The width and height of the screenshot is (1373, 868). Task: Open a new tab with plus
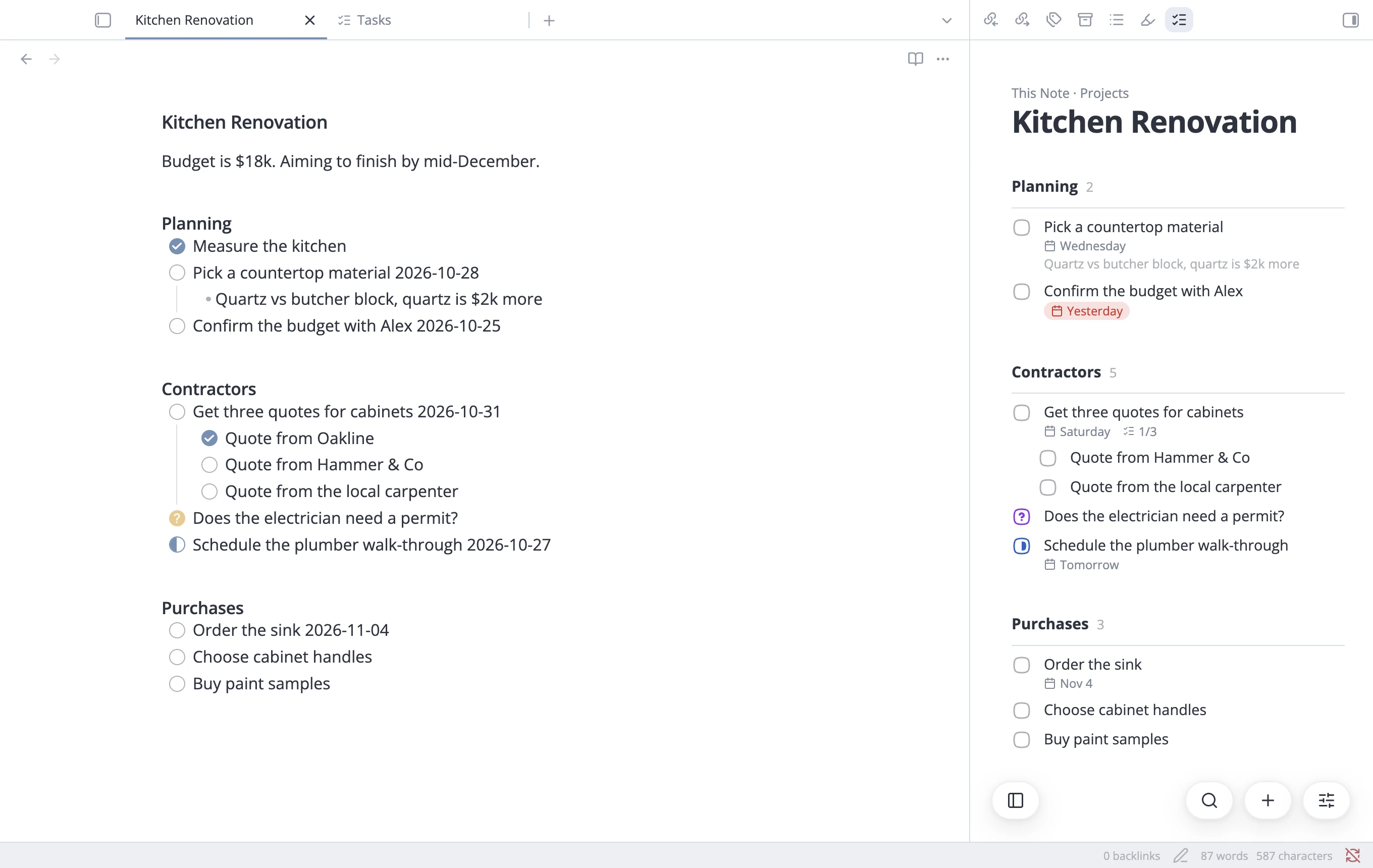click(x=549, y=21)
